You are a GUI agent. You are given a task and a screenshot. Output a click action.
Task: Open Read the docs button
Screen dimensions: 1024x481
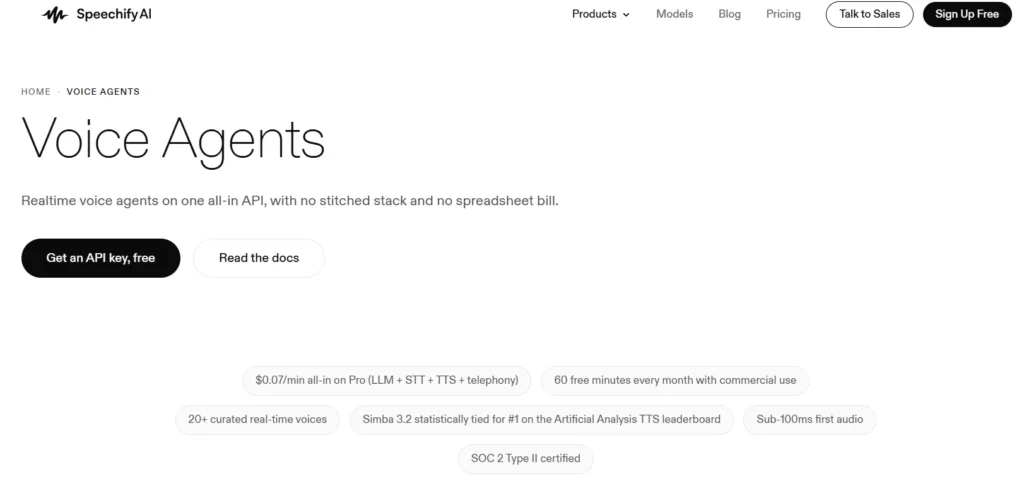coord(259,258)
